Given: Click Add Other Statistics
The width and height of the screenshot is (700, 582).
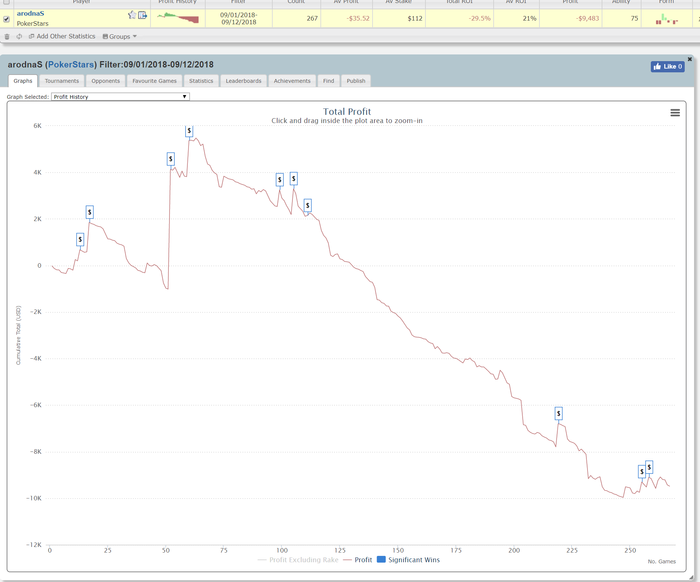Looking at the screenshot, I should pyautogui.click(x=62, y=36).
